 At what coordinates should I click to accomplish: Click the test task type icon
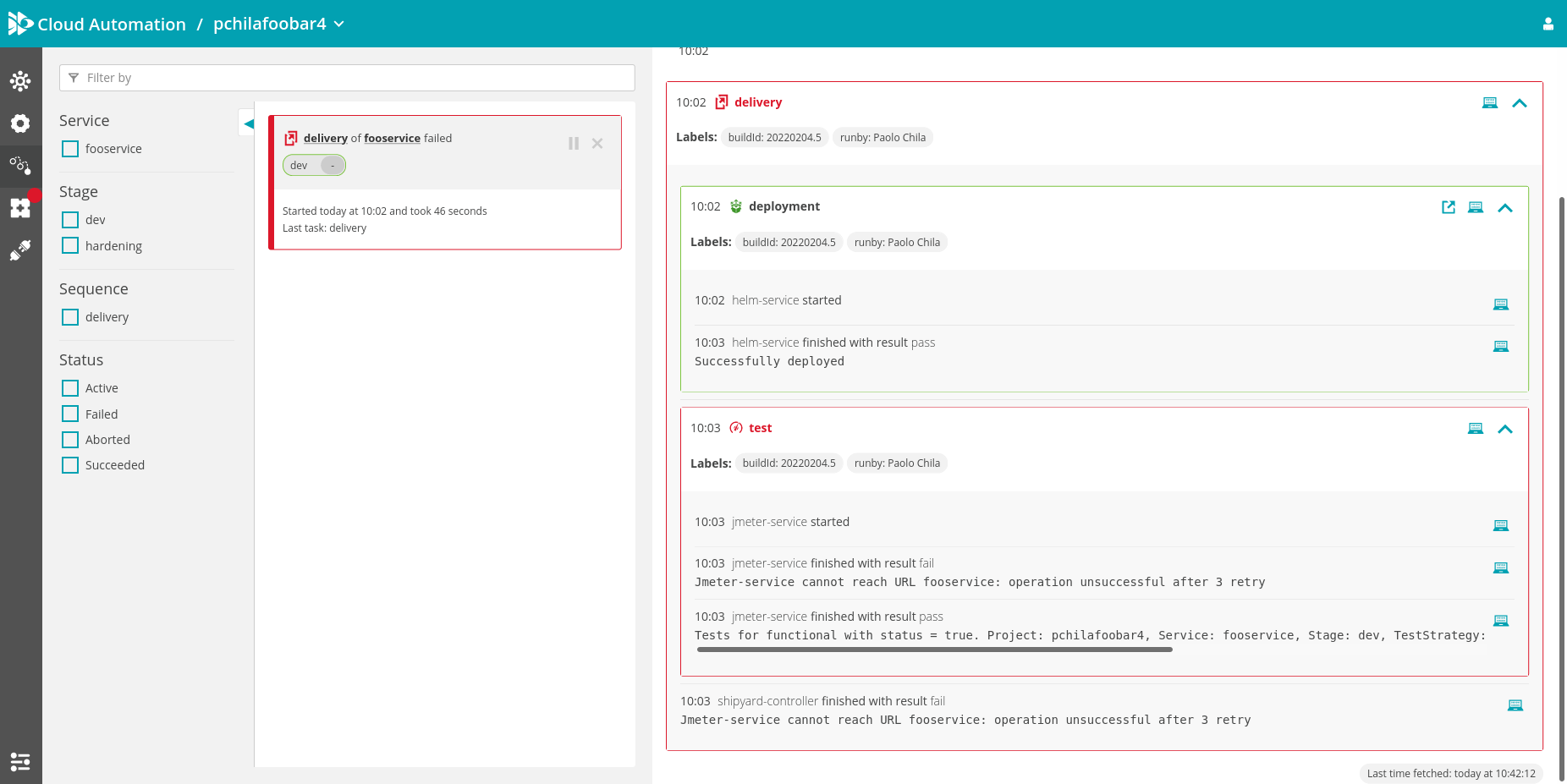pyautogui.click(x=736, y=428)
